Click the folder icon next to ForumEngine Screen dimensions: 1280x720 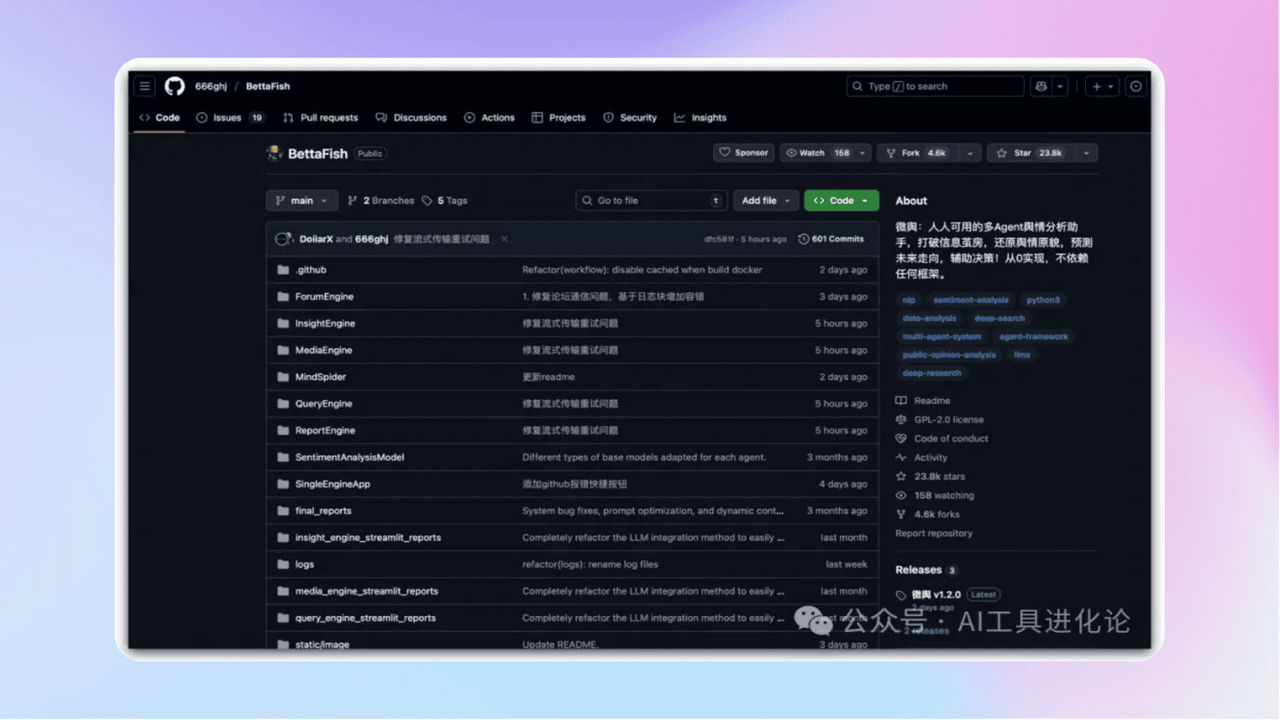(283, 297)
